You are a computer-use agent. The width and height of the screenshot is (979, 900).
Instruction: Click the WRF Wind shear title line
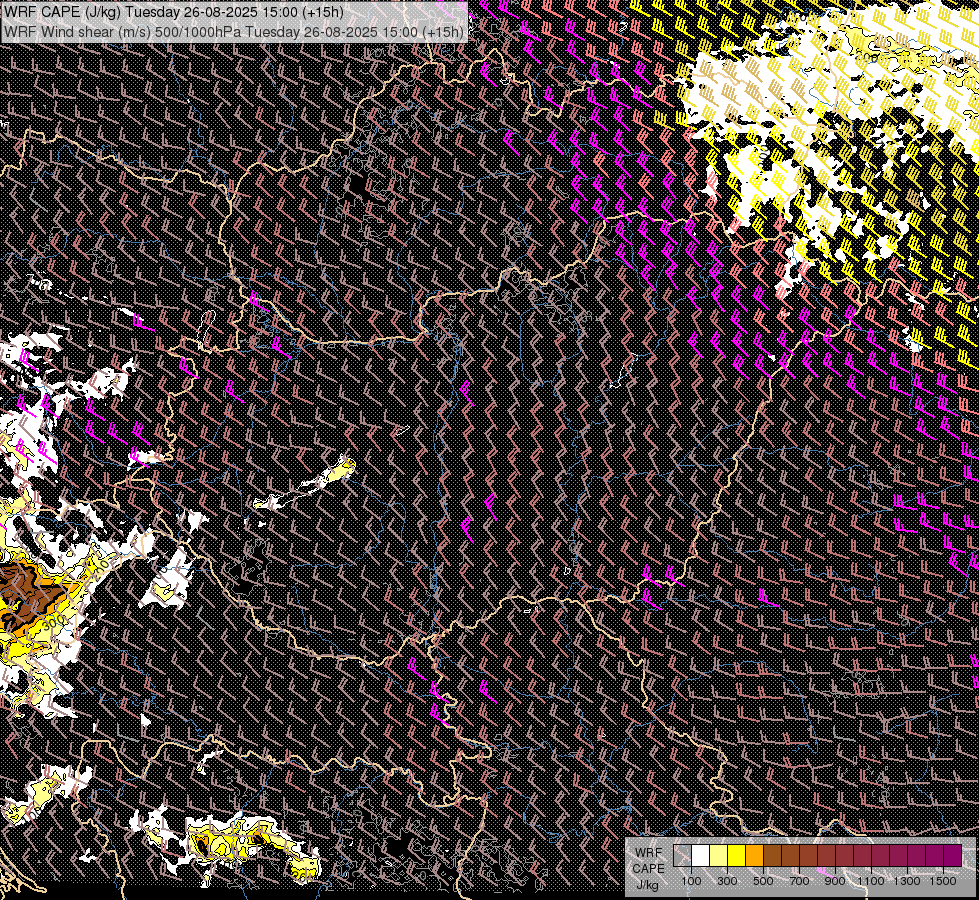[x=234, y=32]
